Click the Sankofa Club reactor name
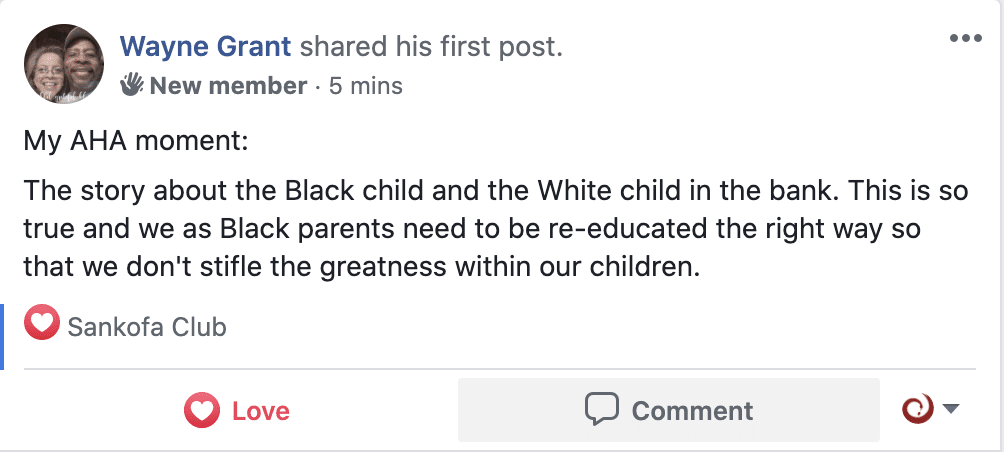The width and height of the screenshot is (1004, 452). coord(147,327)
